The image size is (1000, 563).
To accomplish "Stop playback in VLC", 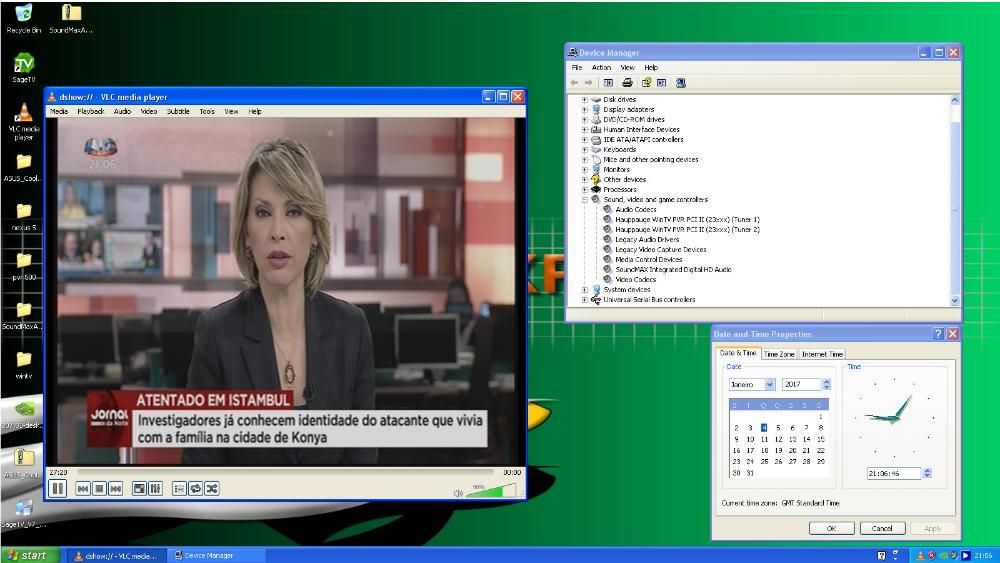I will 99,488.
